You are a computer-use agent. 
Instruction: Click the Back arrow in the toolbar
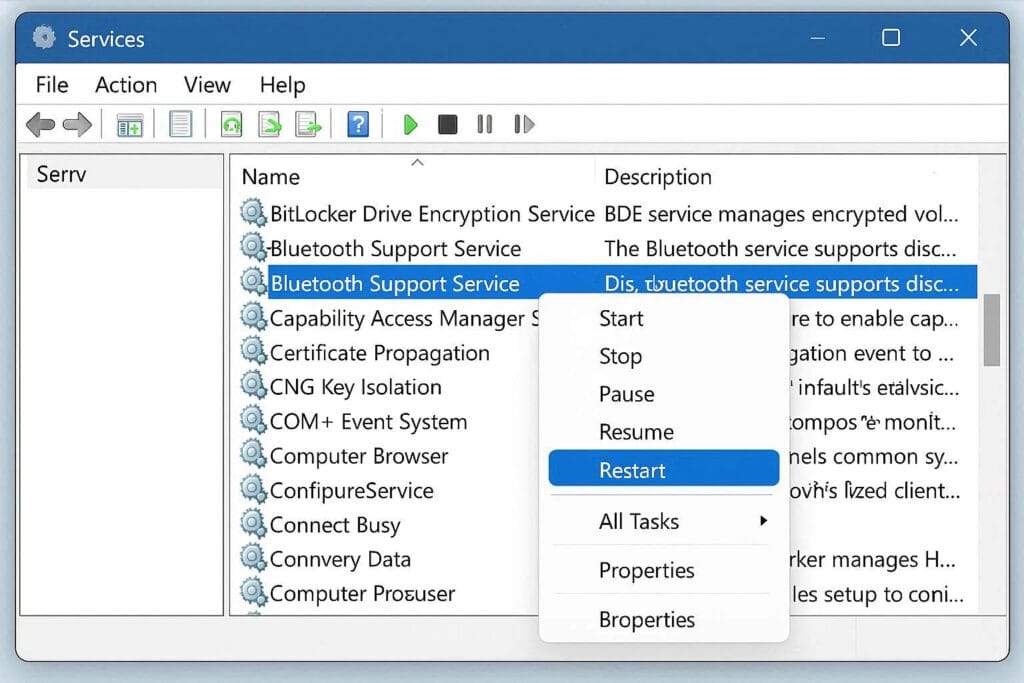(40, 125)
